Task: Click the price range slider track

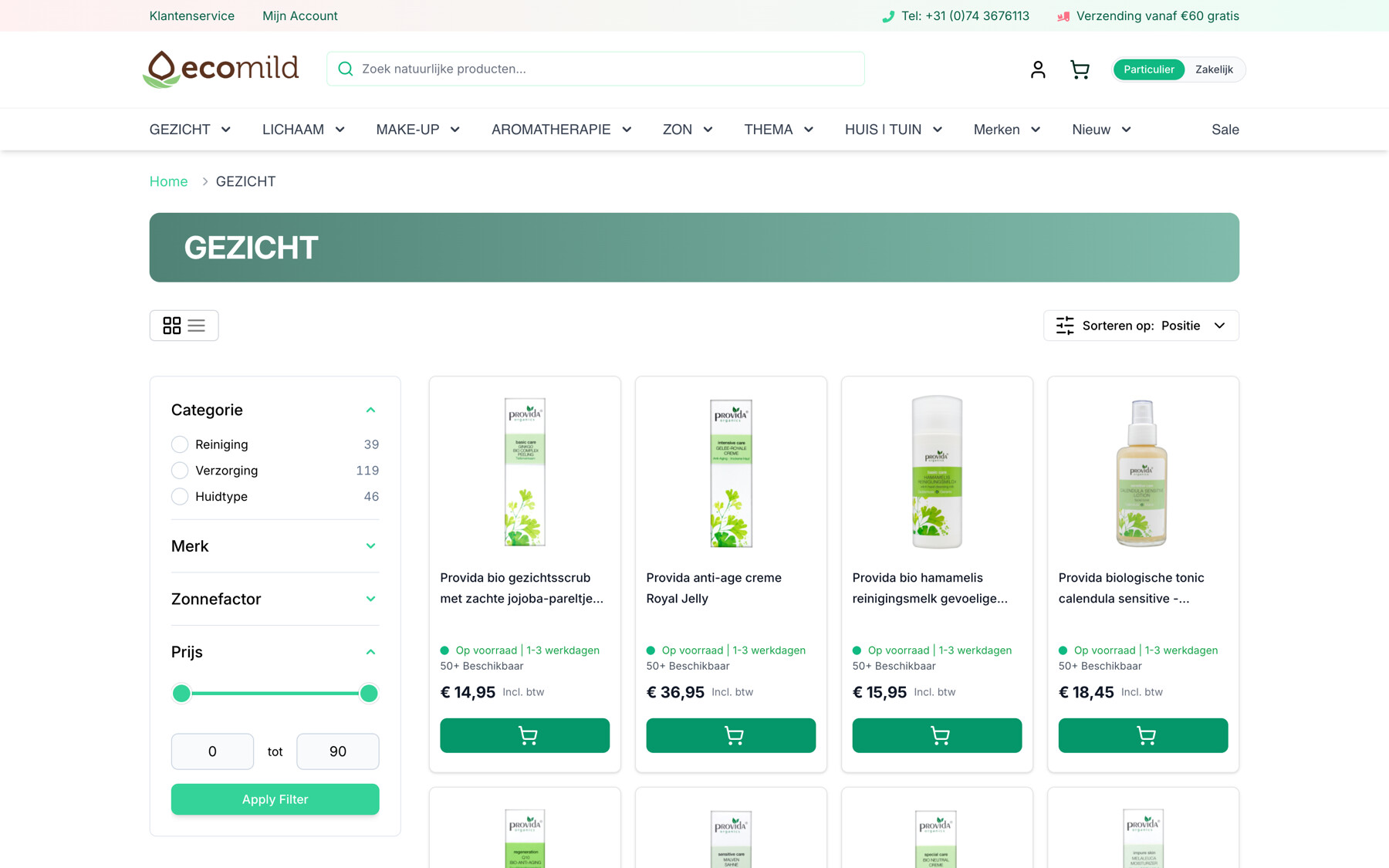Action: click(275, 694)
